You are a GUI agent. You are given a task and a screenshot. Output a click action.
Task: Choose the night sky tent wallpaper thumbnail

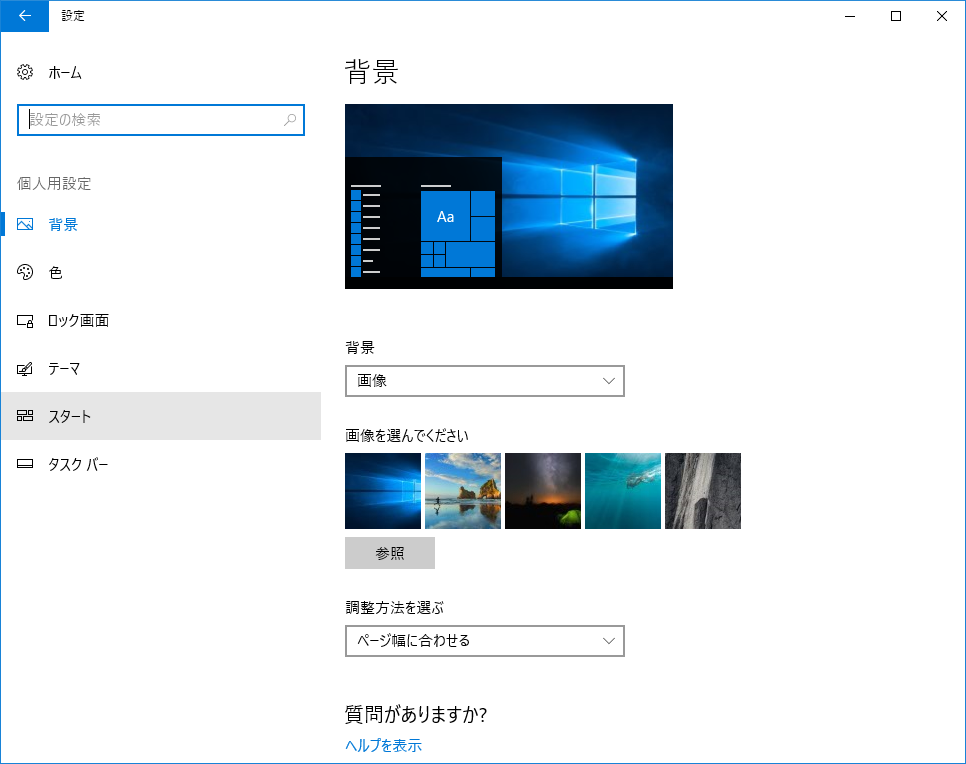(x=543, y=491)
